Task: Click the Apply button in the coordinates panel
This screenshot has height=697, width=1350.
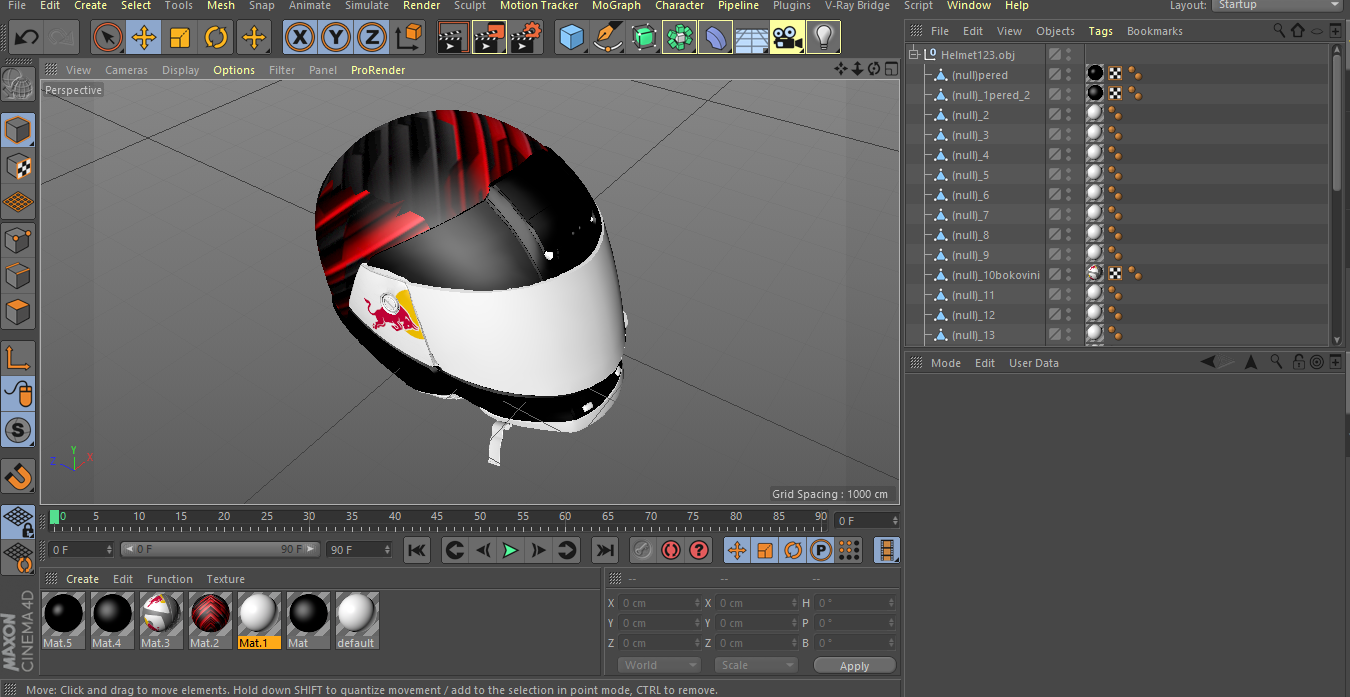Action: click(855, 665)
